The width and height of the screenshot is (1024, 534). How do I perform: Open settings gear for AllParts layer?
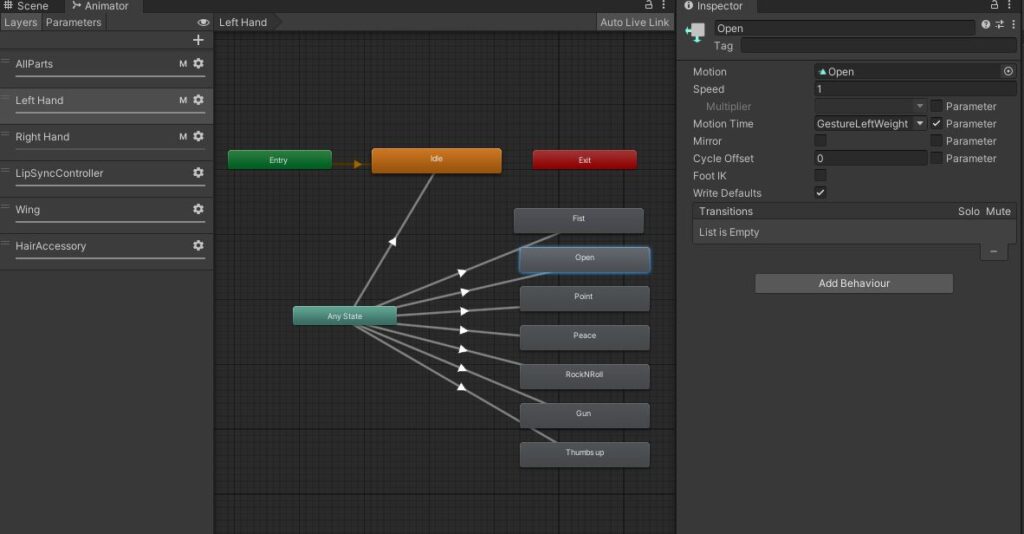click(x=198, y=64)
